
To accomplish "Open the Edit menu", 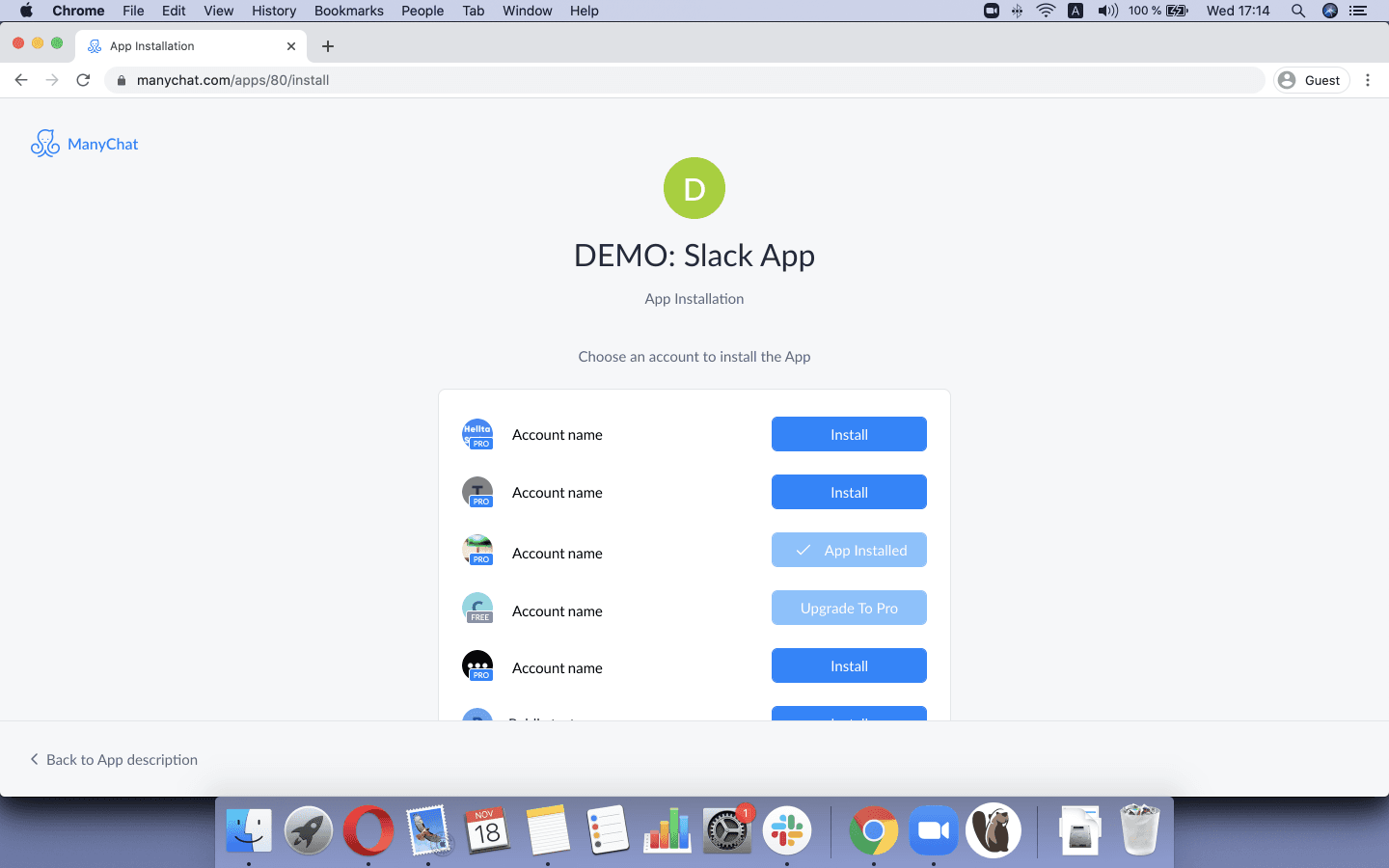I will [174, 11].
